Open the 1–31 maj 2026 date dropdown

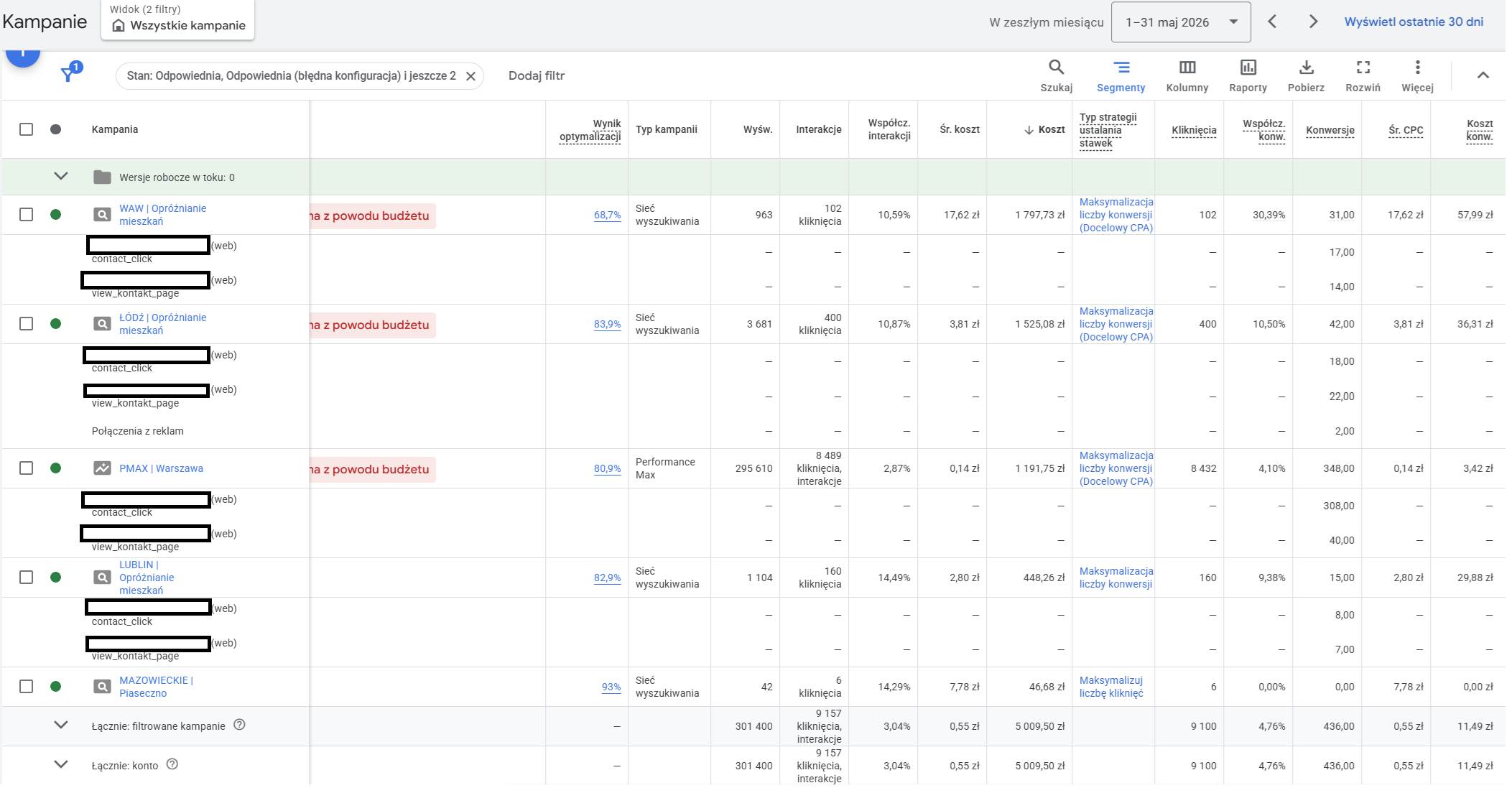coord(1181,22)
